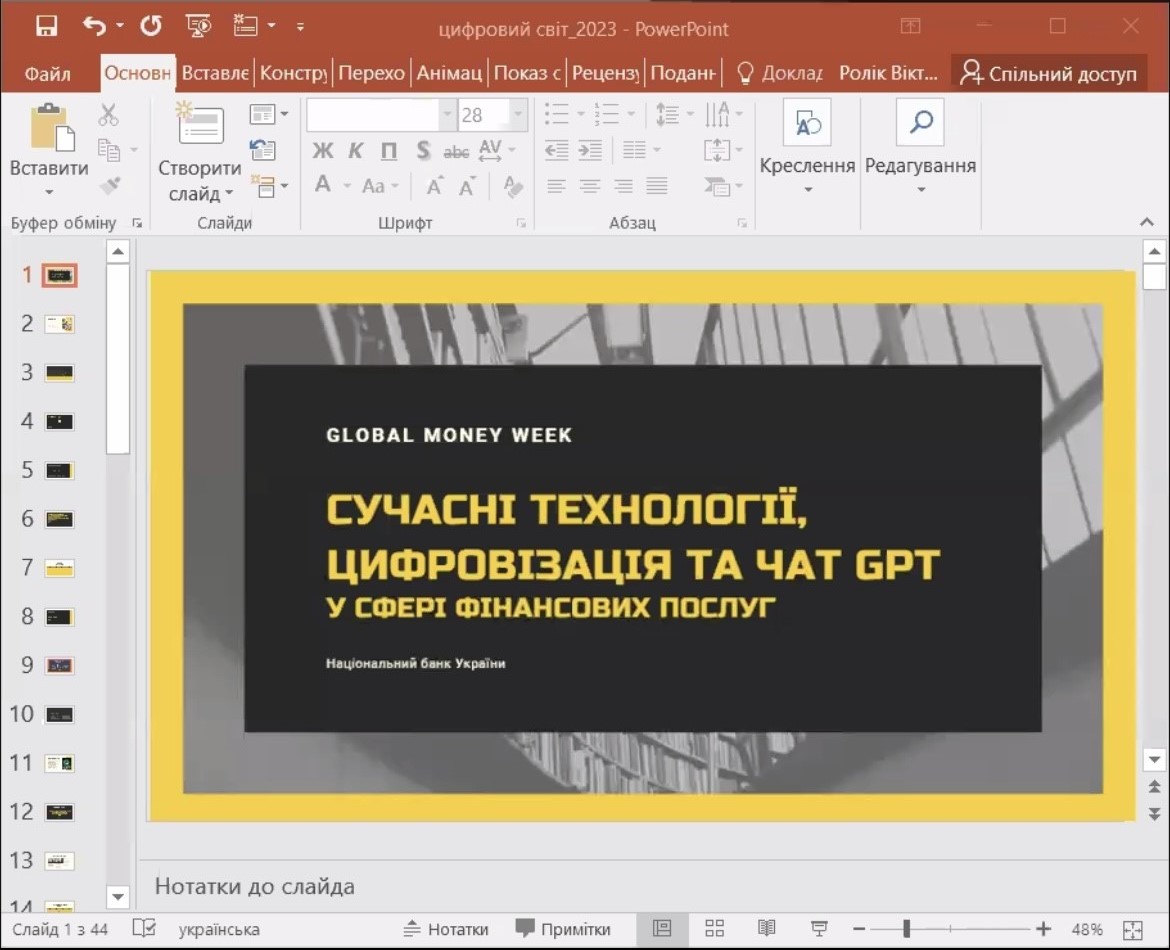Adjust the zoom slider handle

pyautogui.click(x=906, y=929)
